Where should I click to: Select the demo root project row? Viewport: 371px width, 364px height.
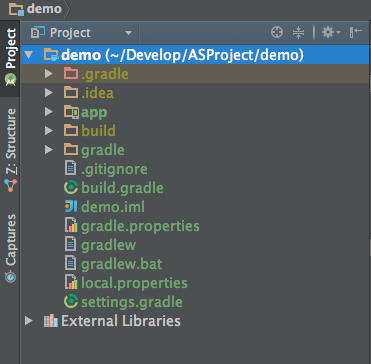(x=195, y=55)
